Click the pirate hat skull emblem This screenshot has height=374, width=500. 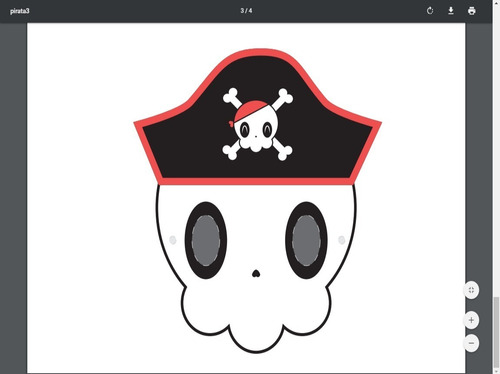pyautogui.click(x=258, y=124)
